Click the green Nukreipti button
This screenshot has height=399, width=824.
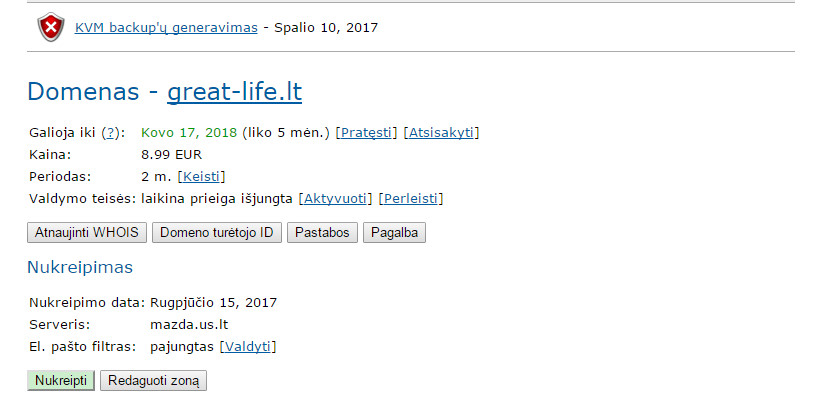tap(61, 381)
